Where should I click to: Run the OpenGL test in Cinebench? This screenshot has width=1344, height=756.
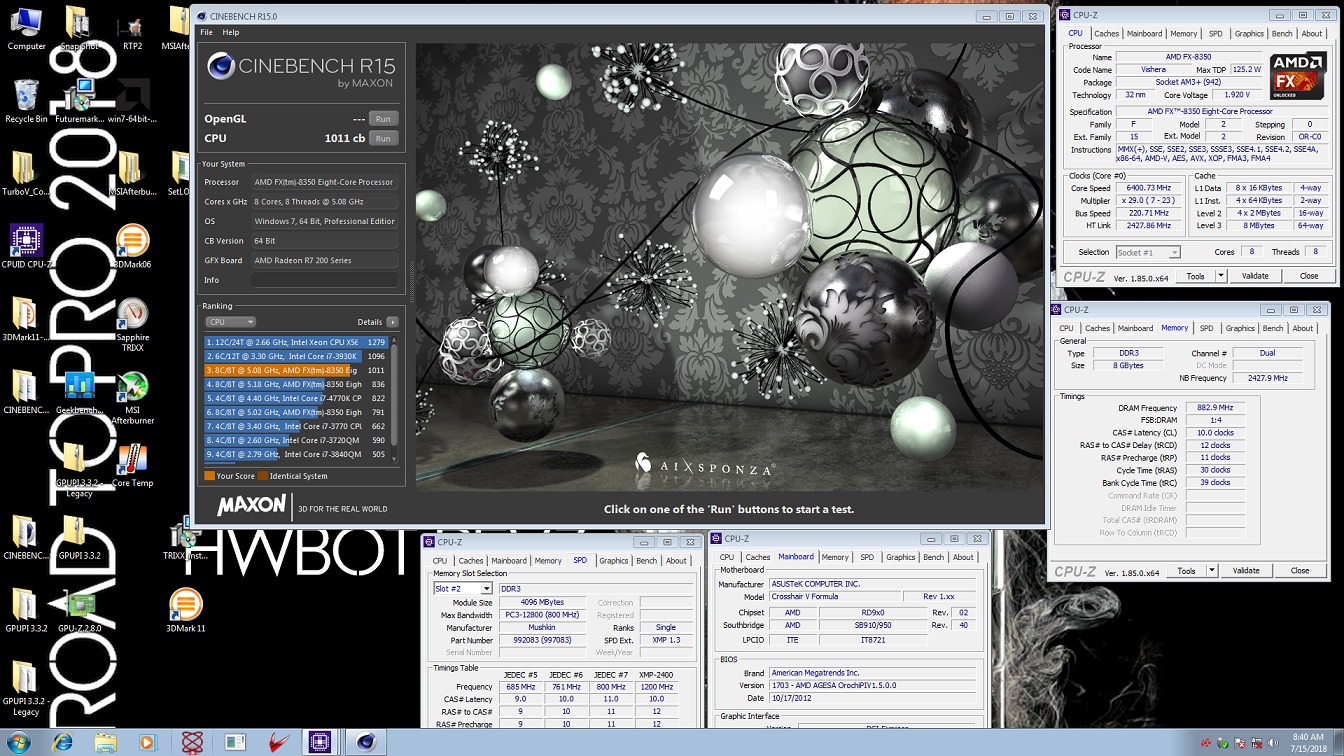click(x=383, y=119)
